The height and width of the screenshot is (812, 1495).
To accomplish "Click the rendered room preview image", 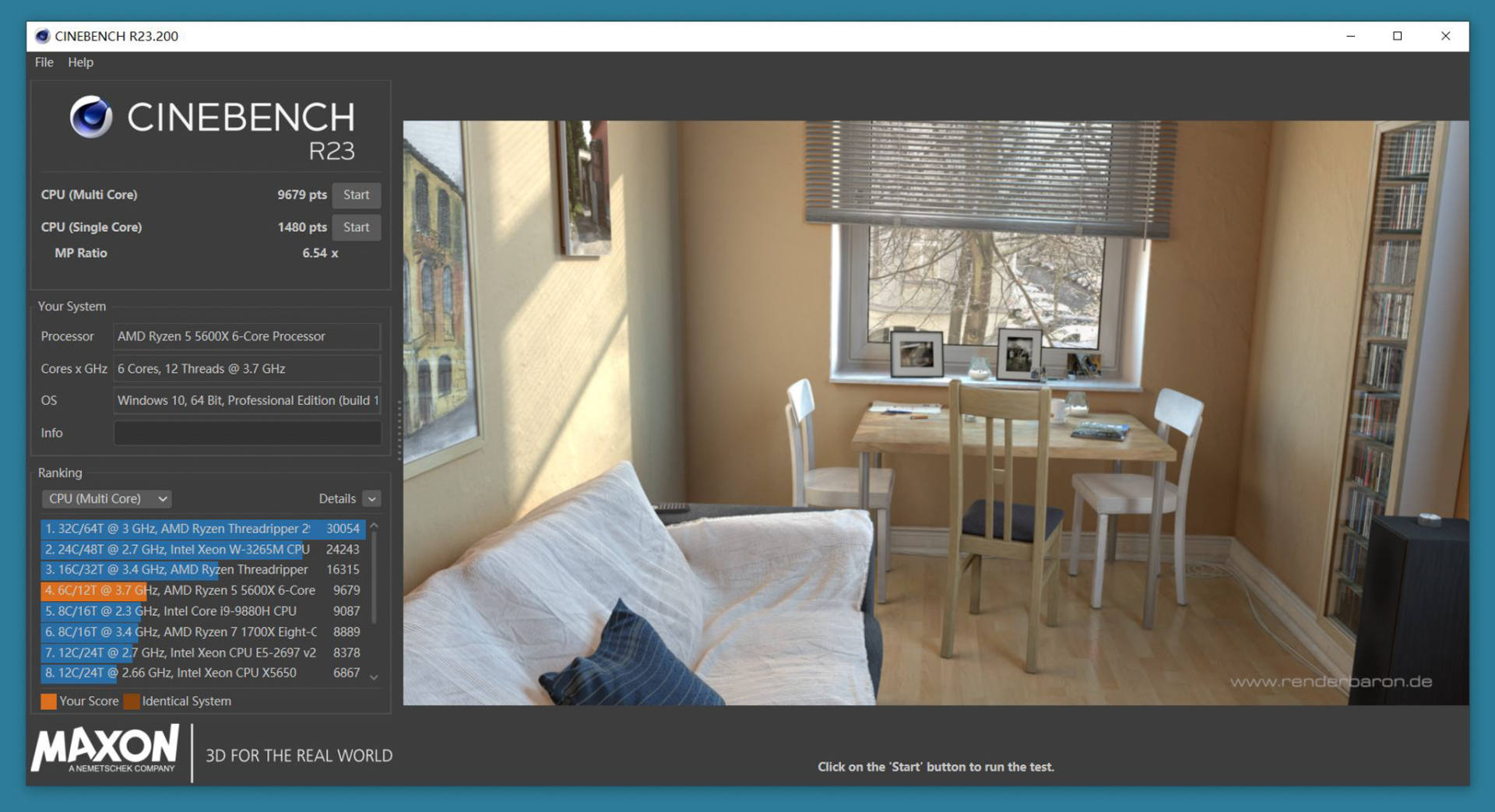I will (935, 413).
